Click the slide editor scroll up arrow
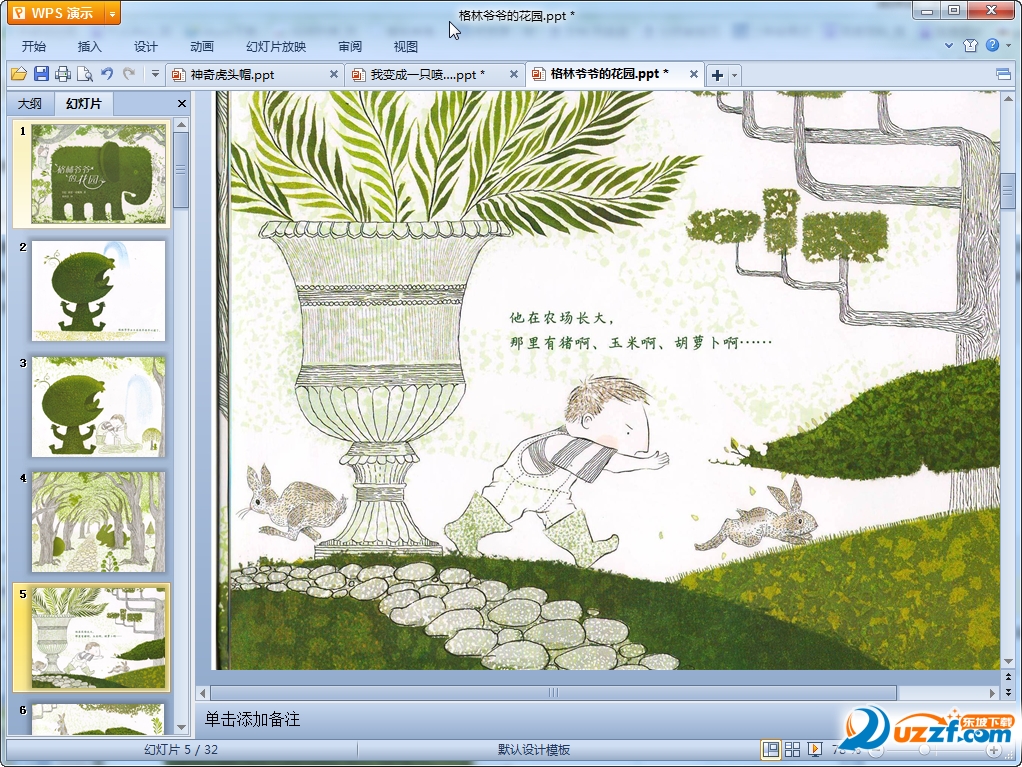1022x767 pixels. pos(1008,99)
